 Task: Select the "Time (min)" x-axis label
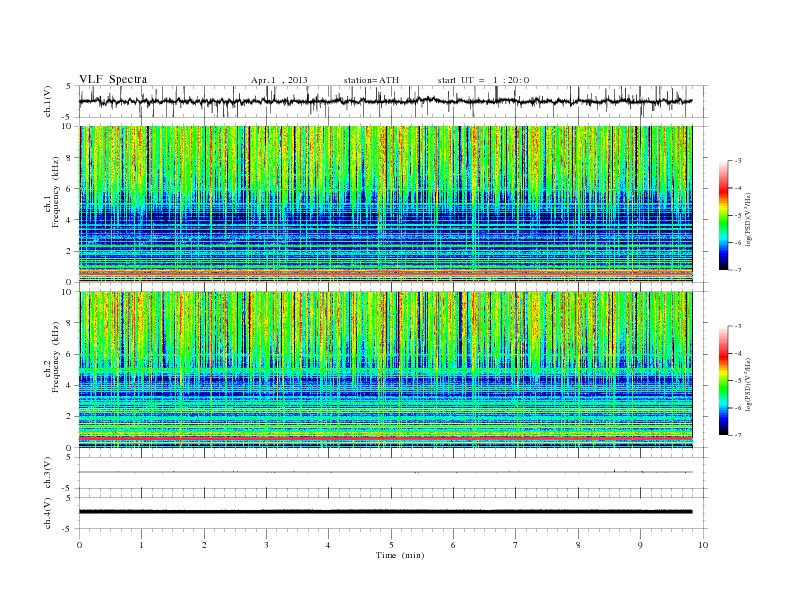[400, 555]
